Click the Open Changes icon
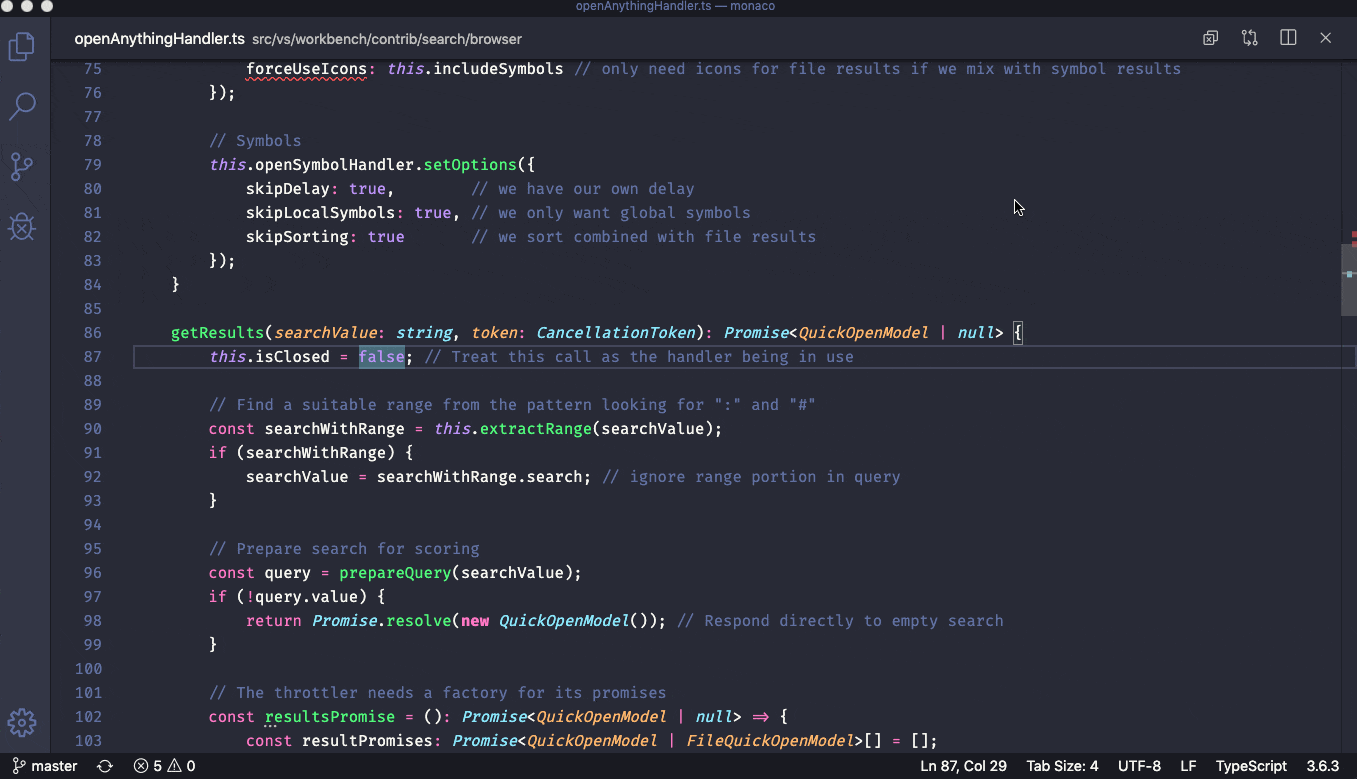This screenshot has height=779, width=1357. click(1249, 37)
